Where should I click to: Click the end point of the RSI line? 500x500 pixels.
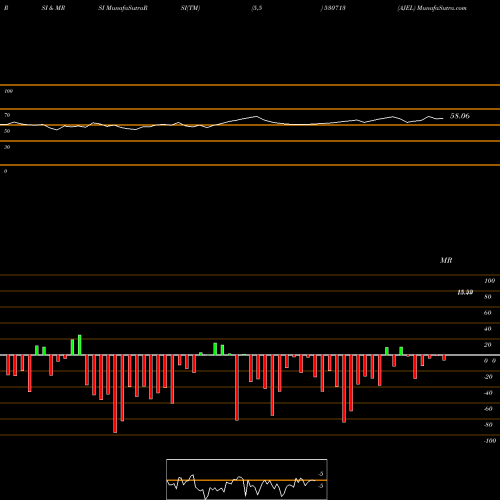443,118
